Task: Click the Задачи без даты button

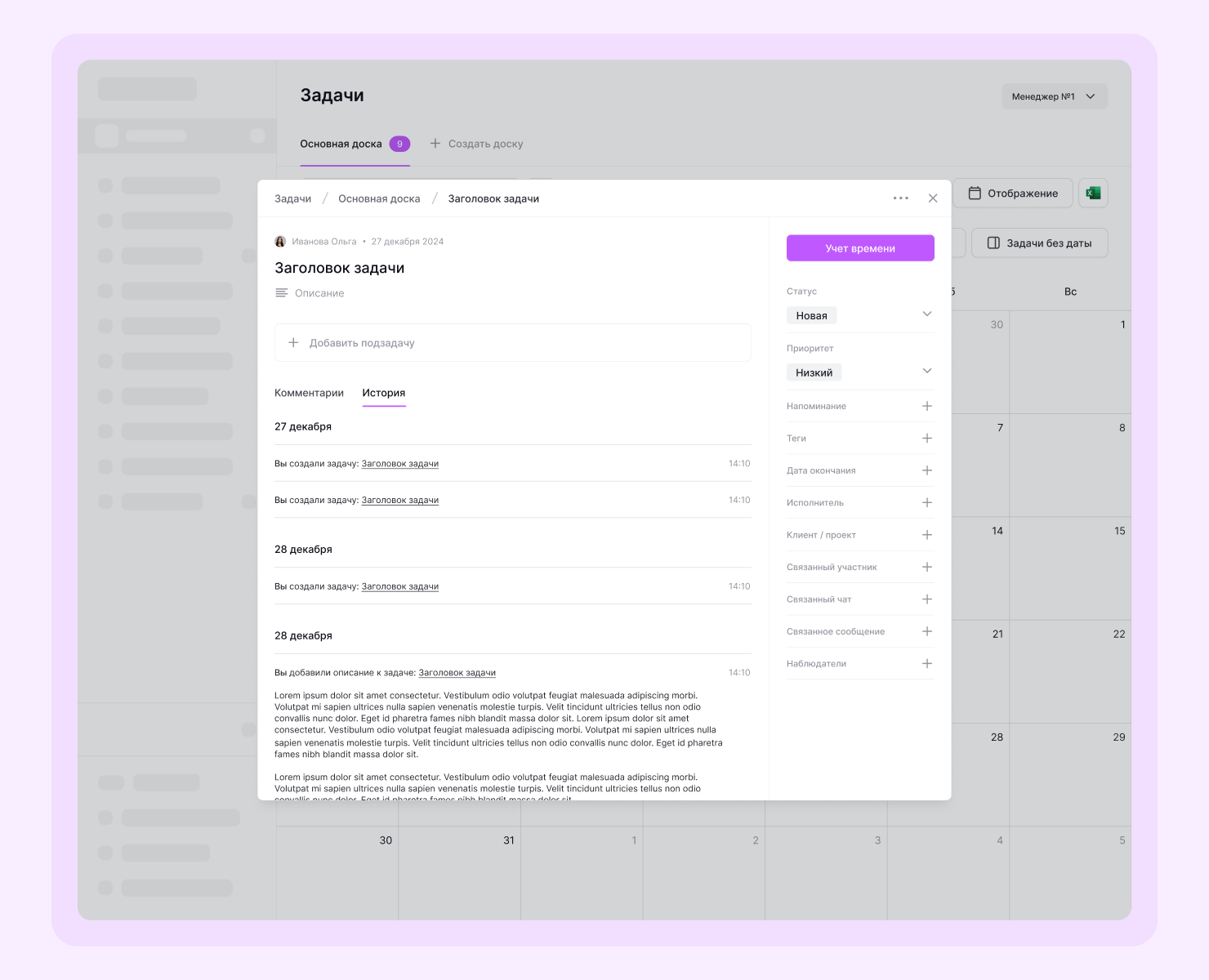Action: 1039,243
